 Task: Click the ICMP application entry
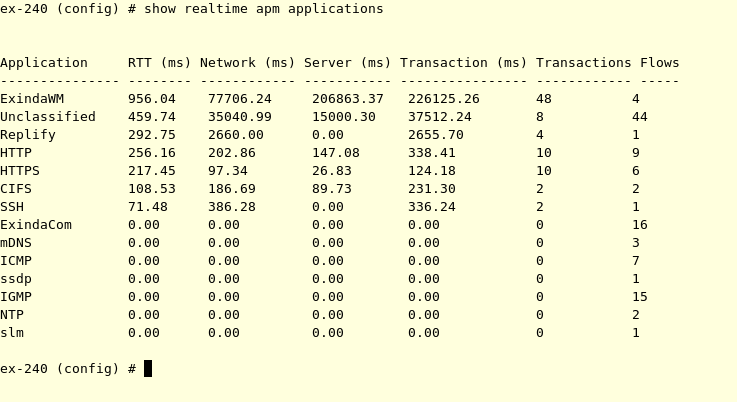[x=16, y=261]
